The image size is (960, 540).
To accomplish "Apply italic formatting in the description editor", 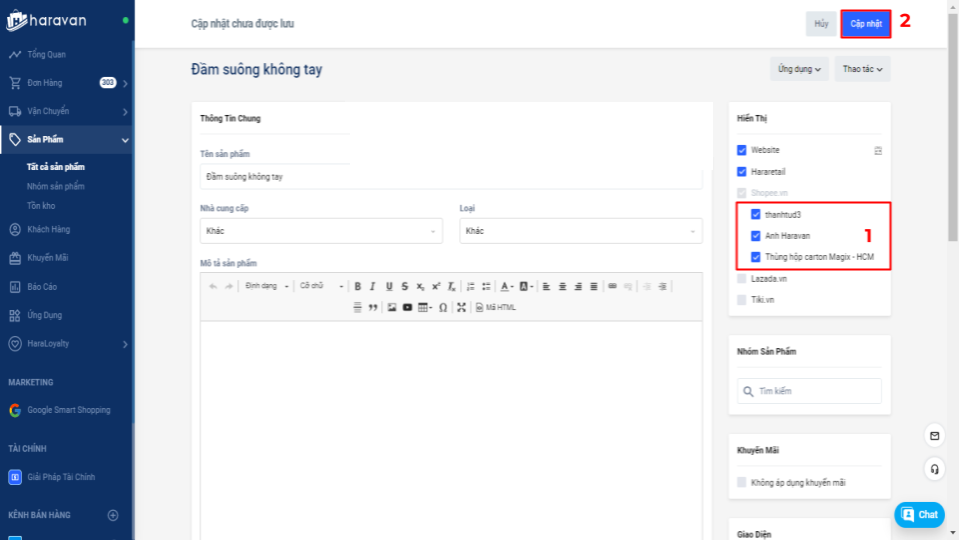I will (373, 286).
